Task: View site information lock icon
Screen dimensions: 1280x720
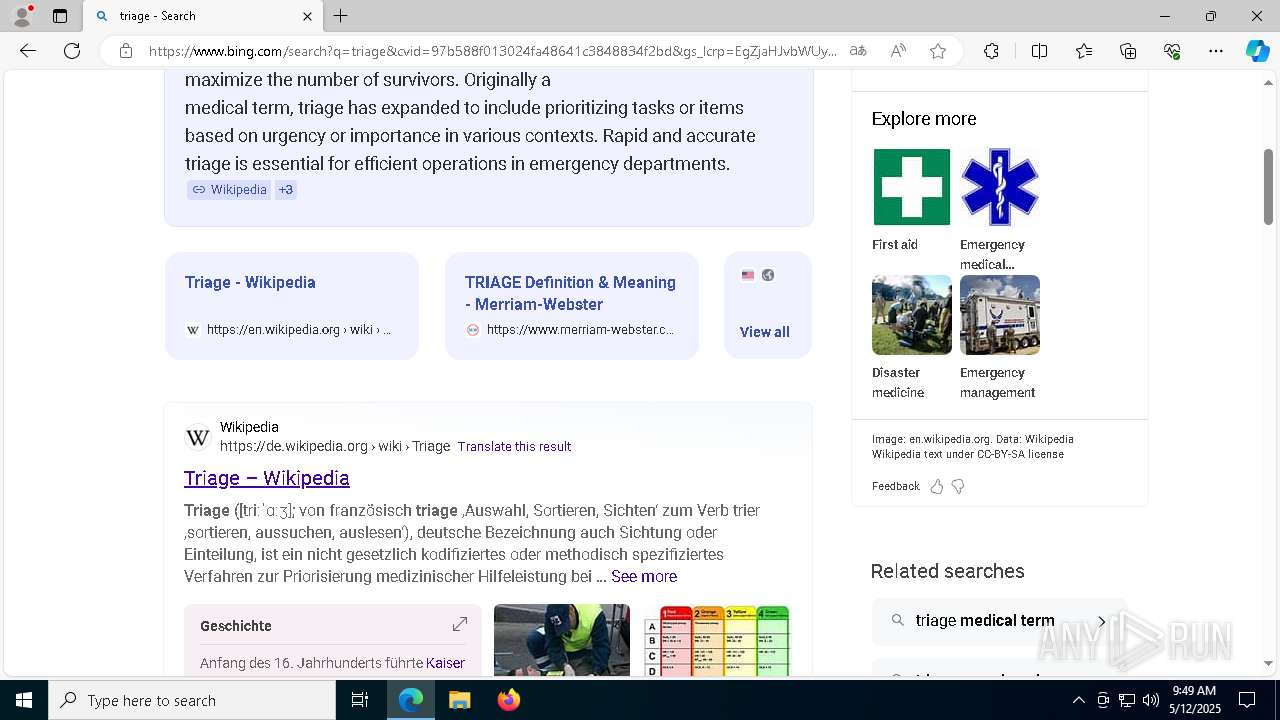Action: pyautogui.click(x=126, y=51)
